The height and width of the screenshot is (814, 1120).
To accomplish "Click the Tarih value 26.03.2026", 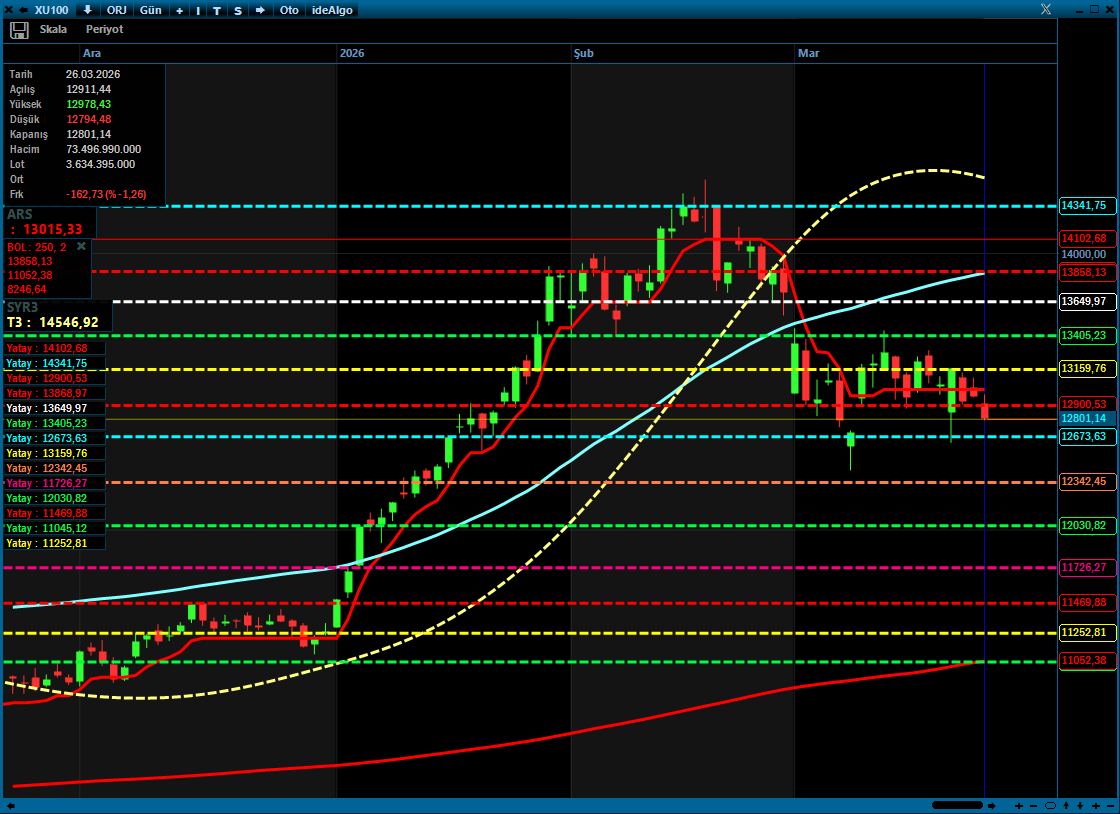I will [x=93, y=74].
